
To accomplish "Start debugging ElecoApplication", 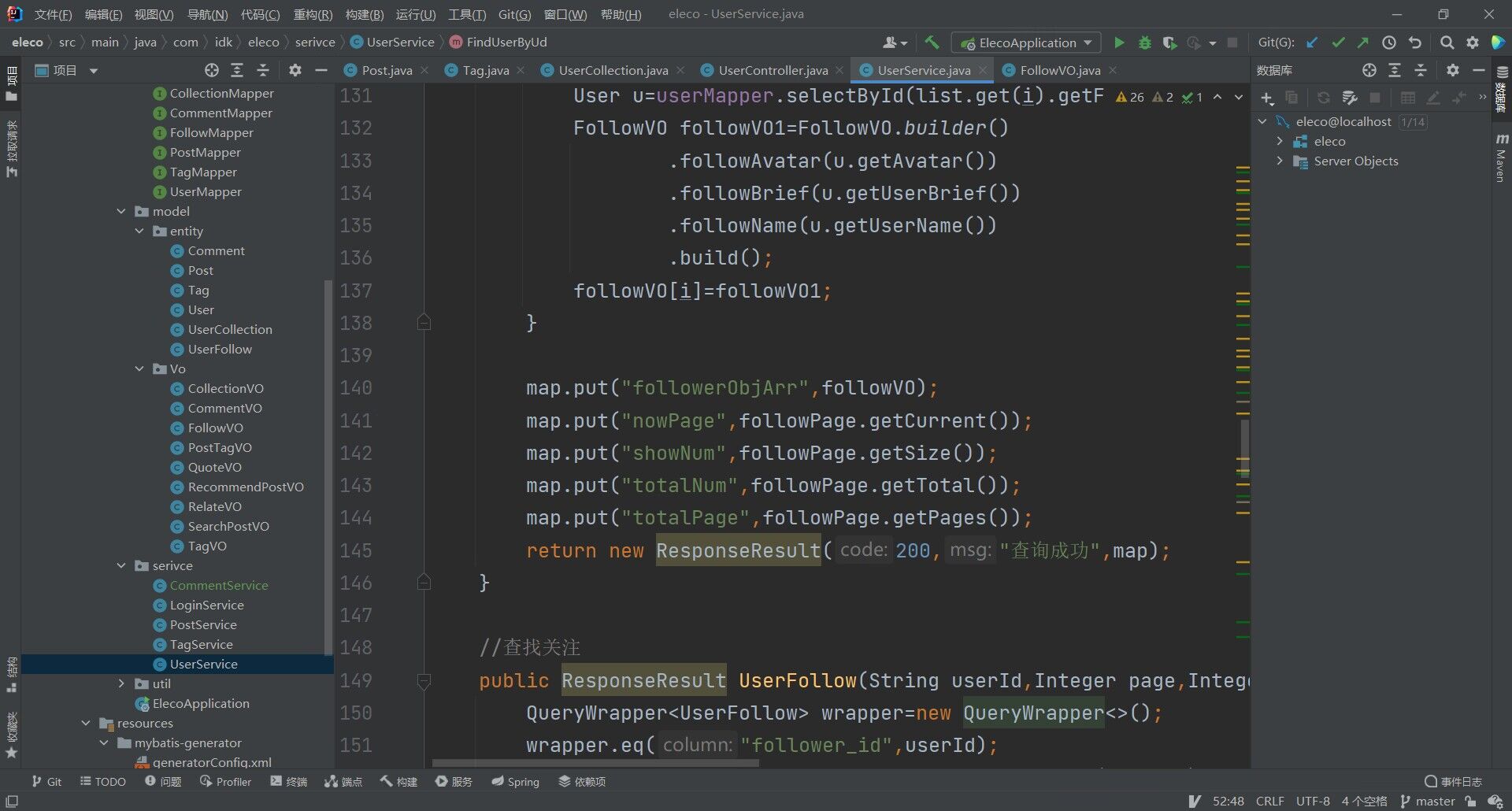I will point(1145,43).
